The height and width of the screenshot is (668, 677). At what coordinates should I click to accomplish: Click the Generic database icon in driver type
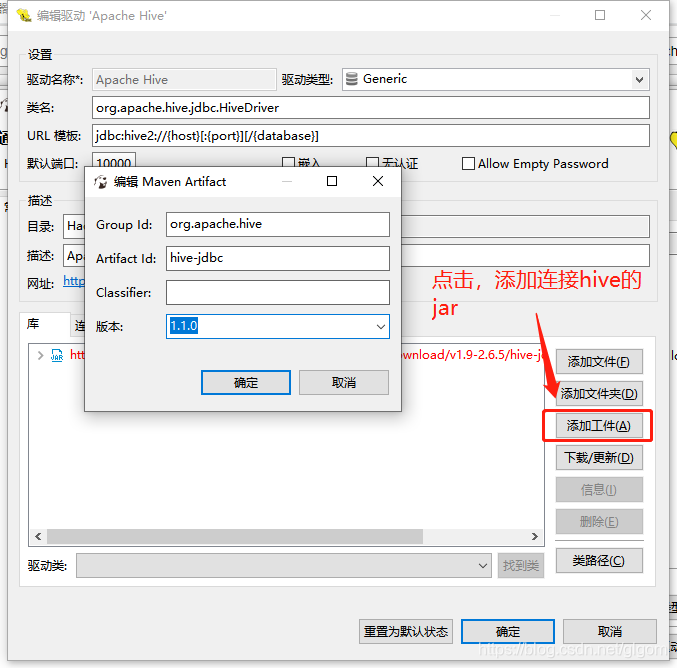pyautogui.click(x=352, y=79)
